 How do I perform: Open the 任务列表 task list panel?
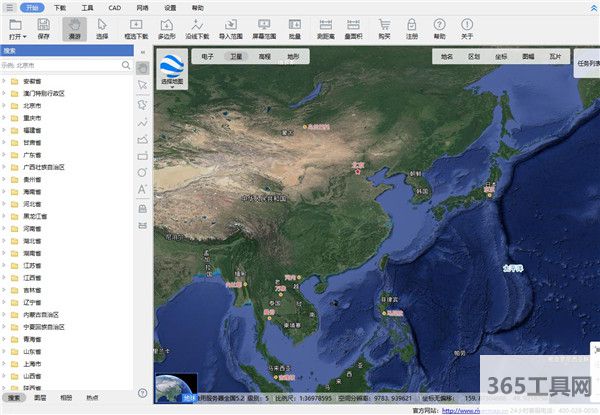tap(587, 62)
